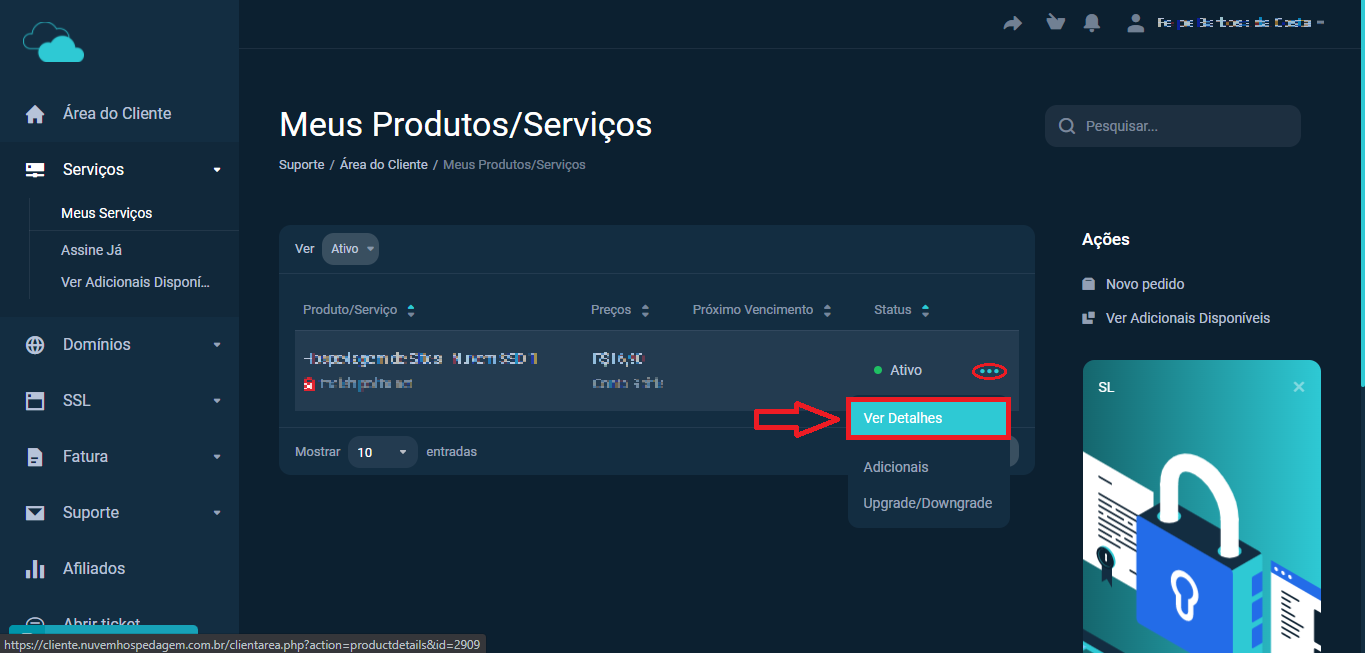Open the Assine Já submenu link
This screenshot has height=653, width=1365.
coord(91,250)
